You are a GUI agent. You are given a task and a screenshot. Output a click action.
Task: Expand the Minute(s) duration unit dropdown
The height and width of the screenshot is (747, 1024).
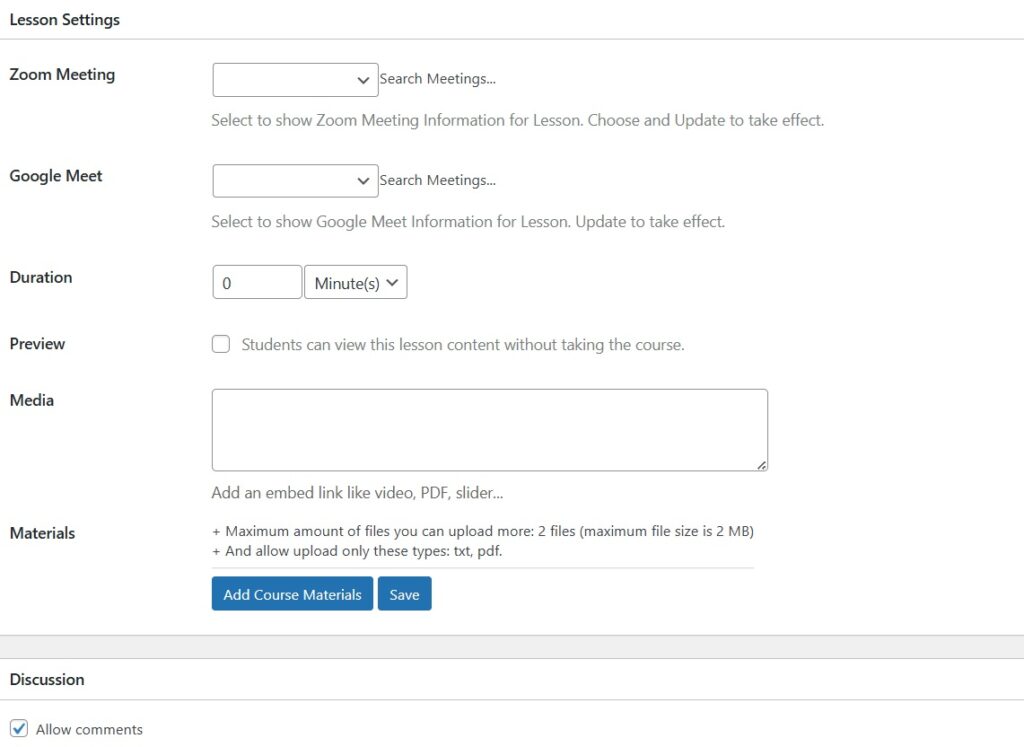tap(355, 283)
